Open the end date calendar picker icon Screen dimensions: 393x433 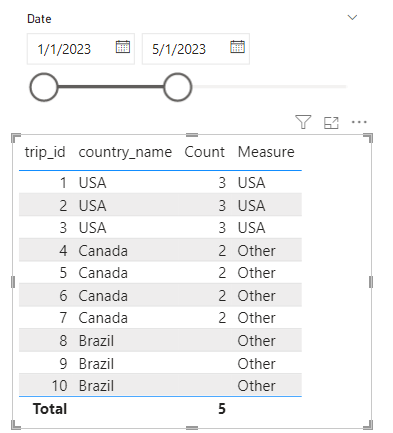pos(237,47)
